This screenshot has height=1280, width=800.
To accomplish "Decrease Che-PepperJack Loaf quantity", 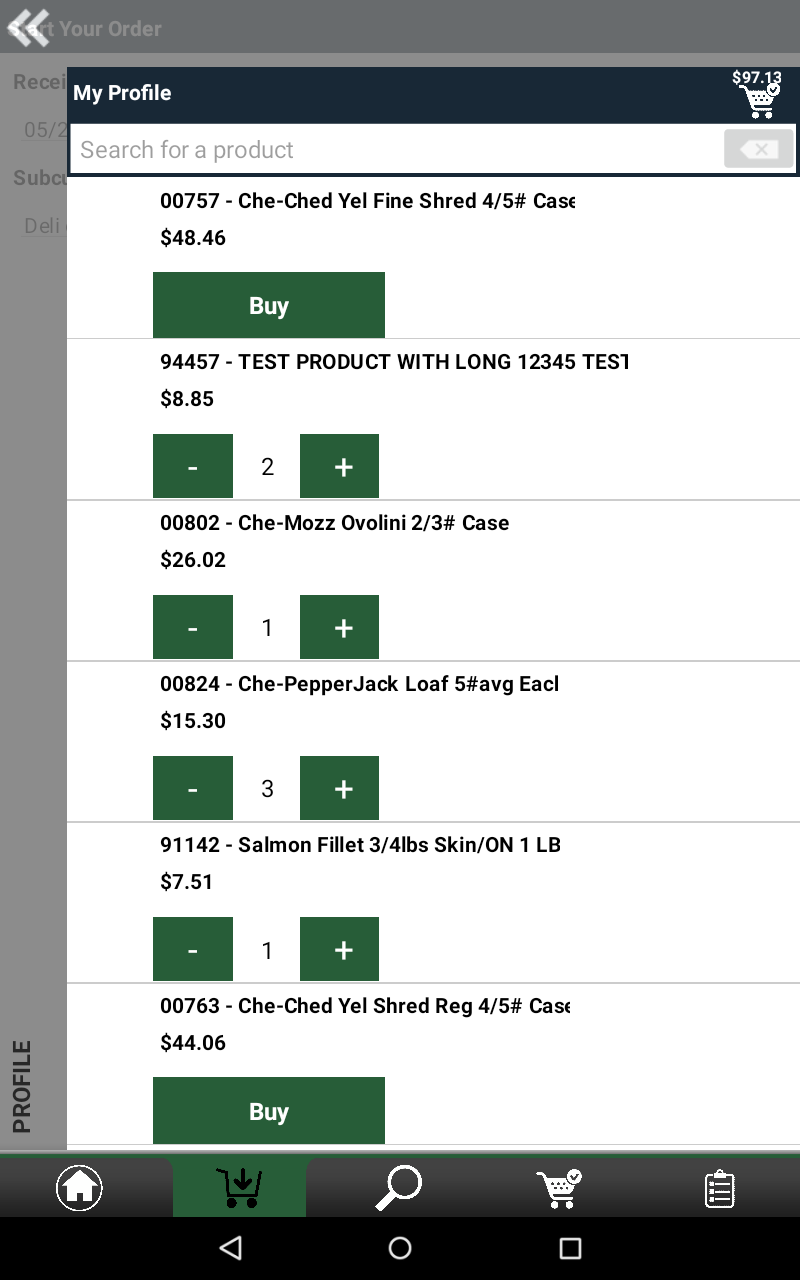I will 193,788.
